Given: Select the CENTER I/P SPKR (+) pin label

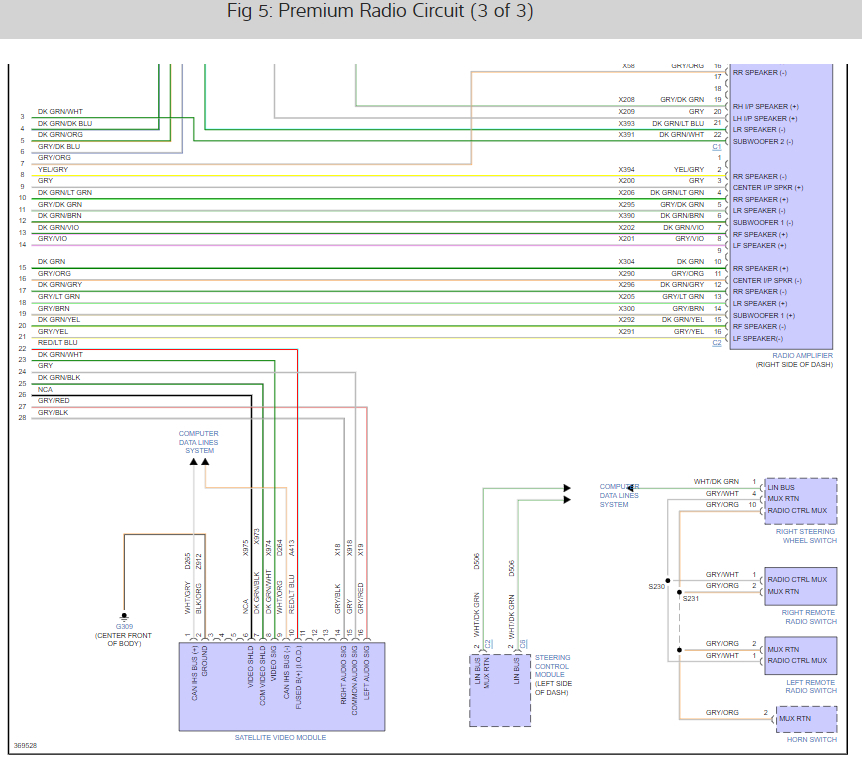Looking at the screenshot, I should [x=767, y=188].
